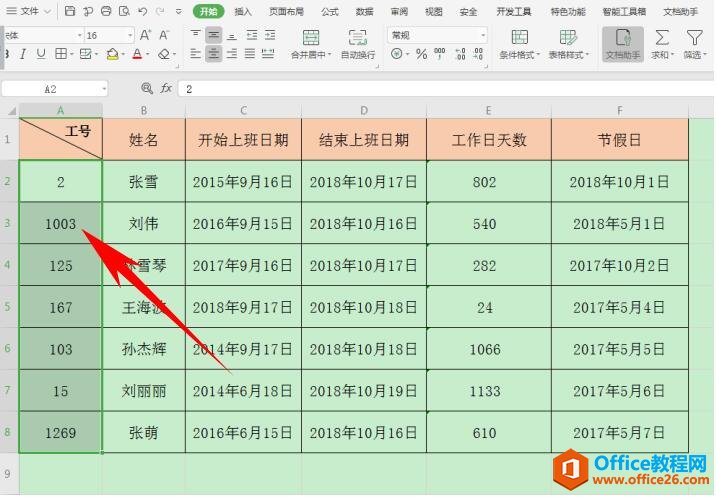Click the Undo arrow icon

(142, 12)
